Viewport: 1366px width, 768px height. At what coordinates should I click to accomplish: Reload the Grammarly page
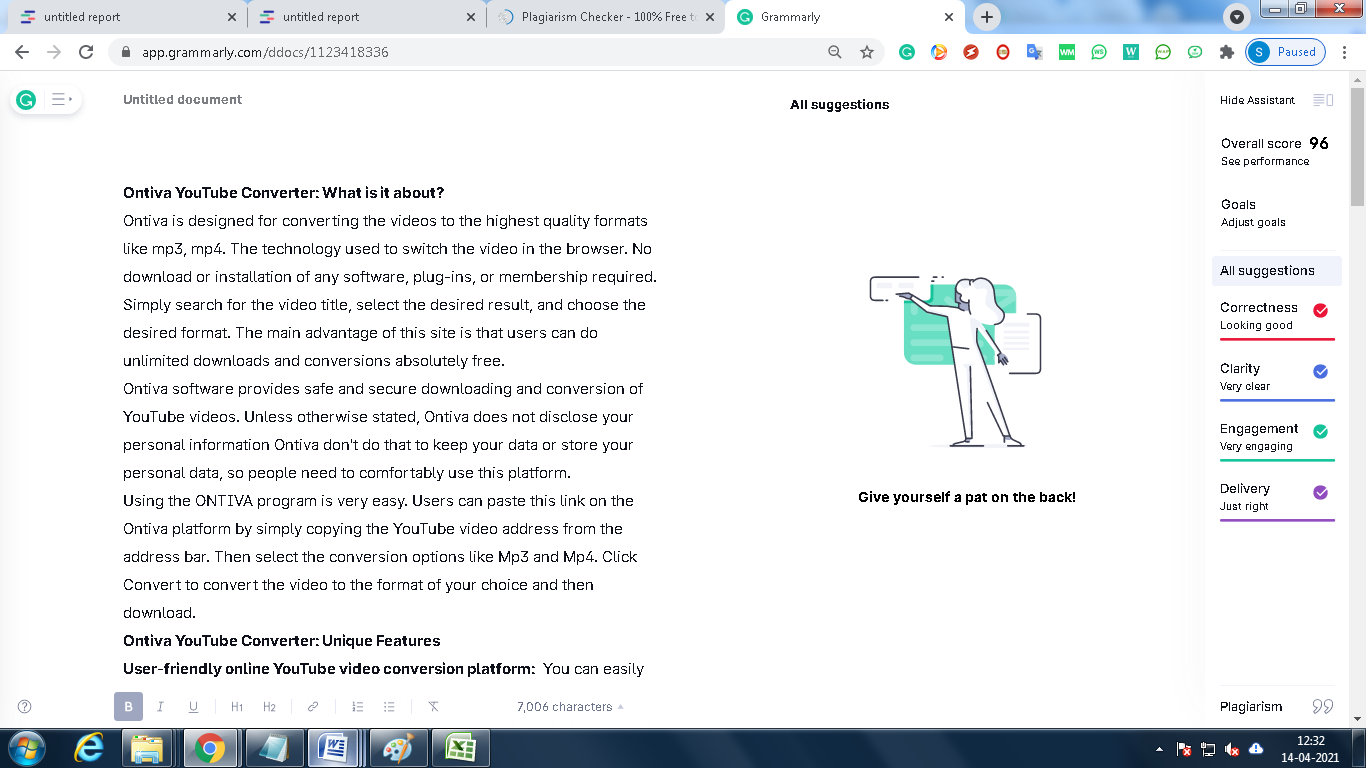click(86, 52)
